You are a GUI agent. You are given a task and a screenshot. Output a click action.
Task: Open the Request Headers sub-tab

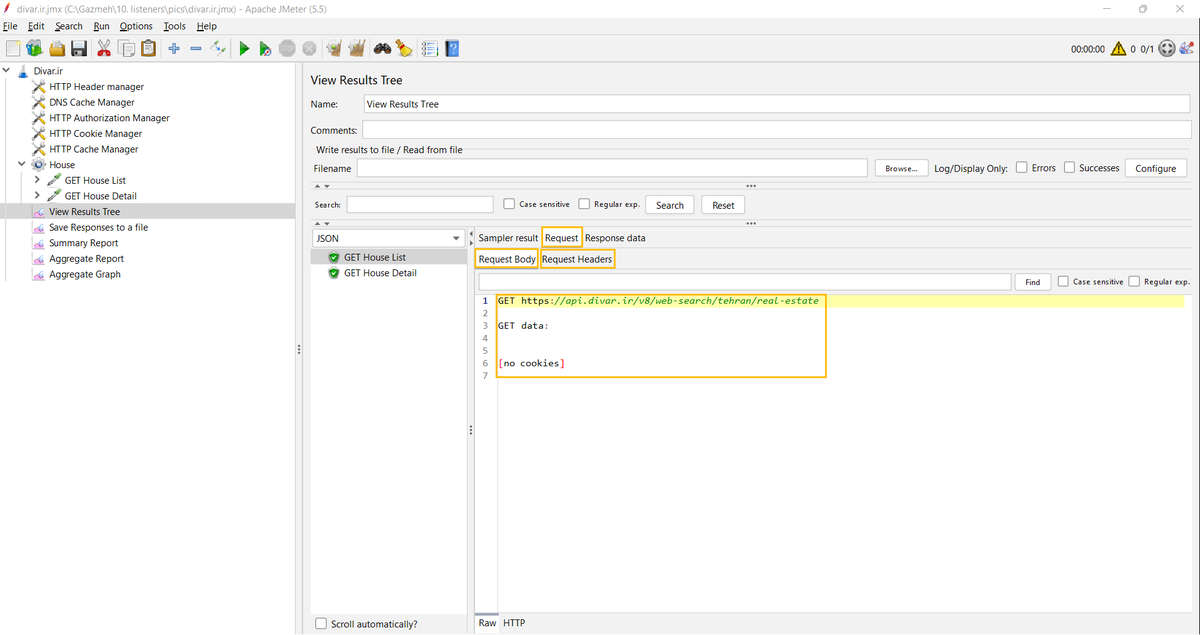(x=577, y=259)
